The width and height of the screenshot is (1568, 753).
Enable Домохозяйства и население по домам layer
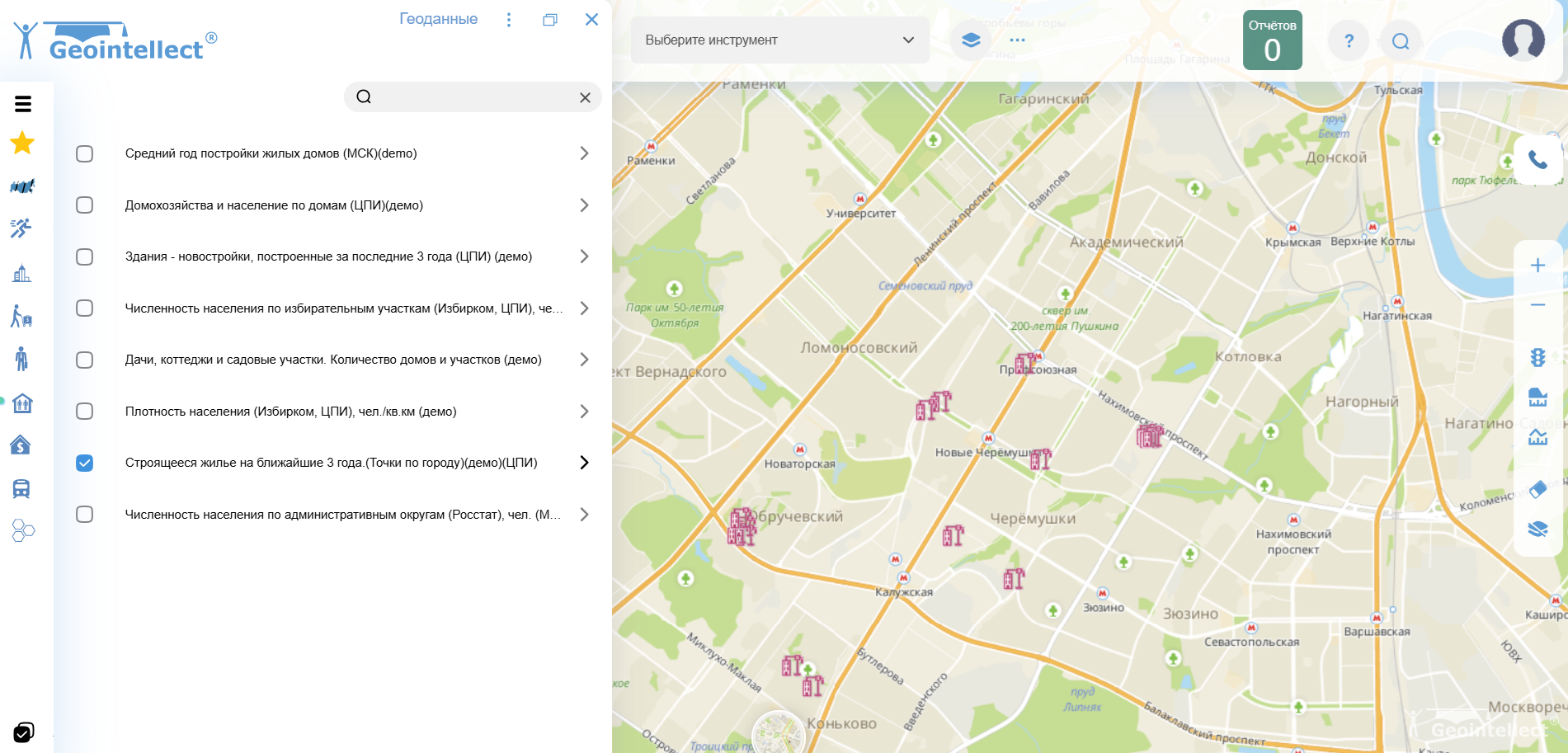(84, 205)
